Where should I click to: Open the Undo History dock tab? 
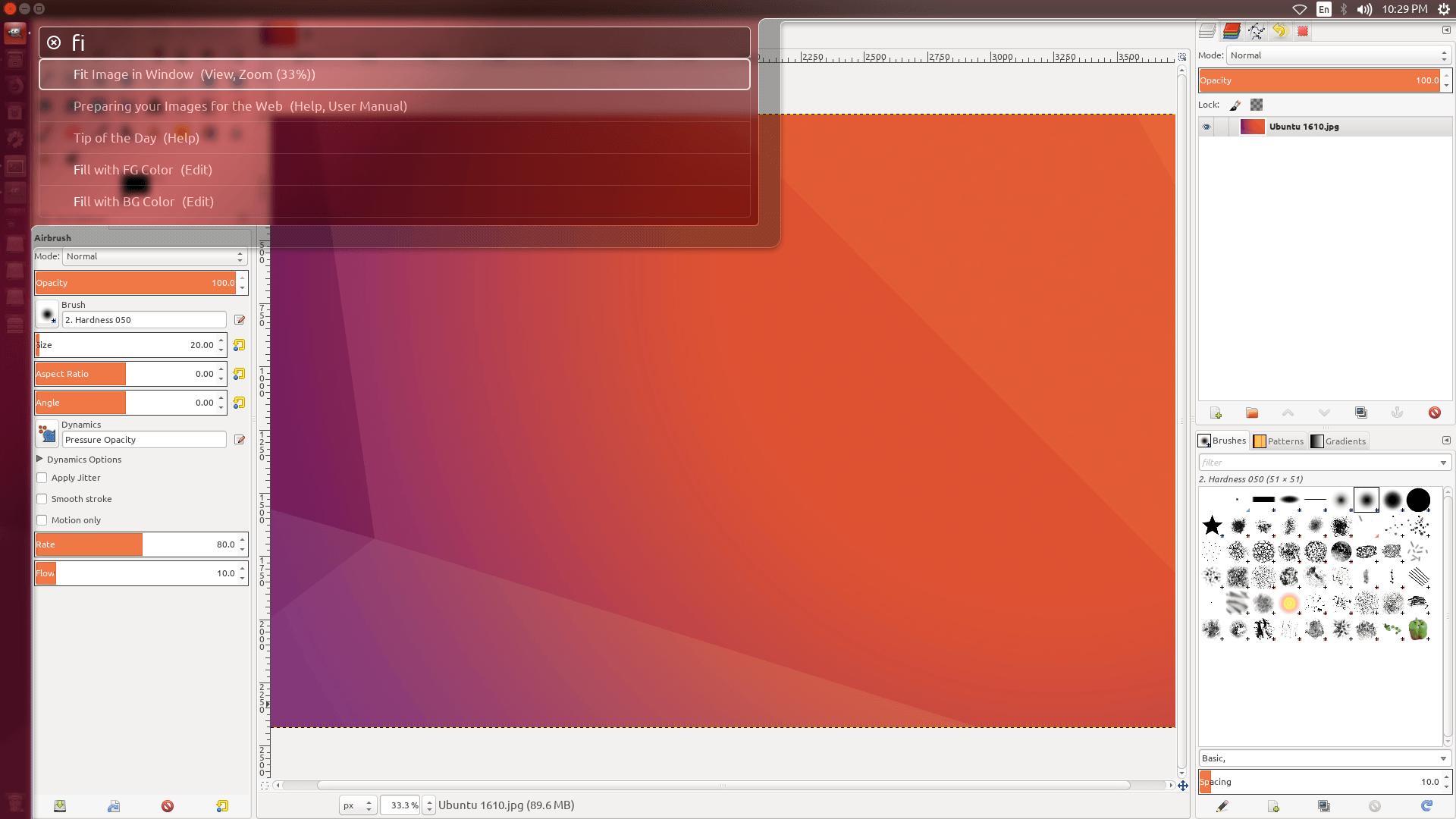coord(1280,31)
